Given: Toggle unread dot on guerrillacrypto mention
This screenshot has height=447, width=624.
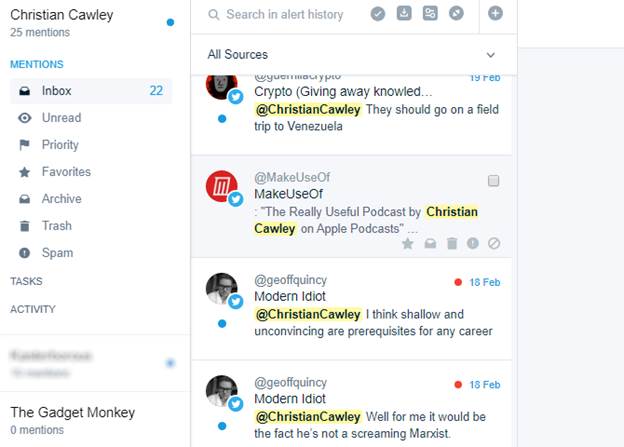Looking at the screenshot, I should [x=222, y=119].
